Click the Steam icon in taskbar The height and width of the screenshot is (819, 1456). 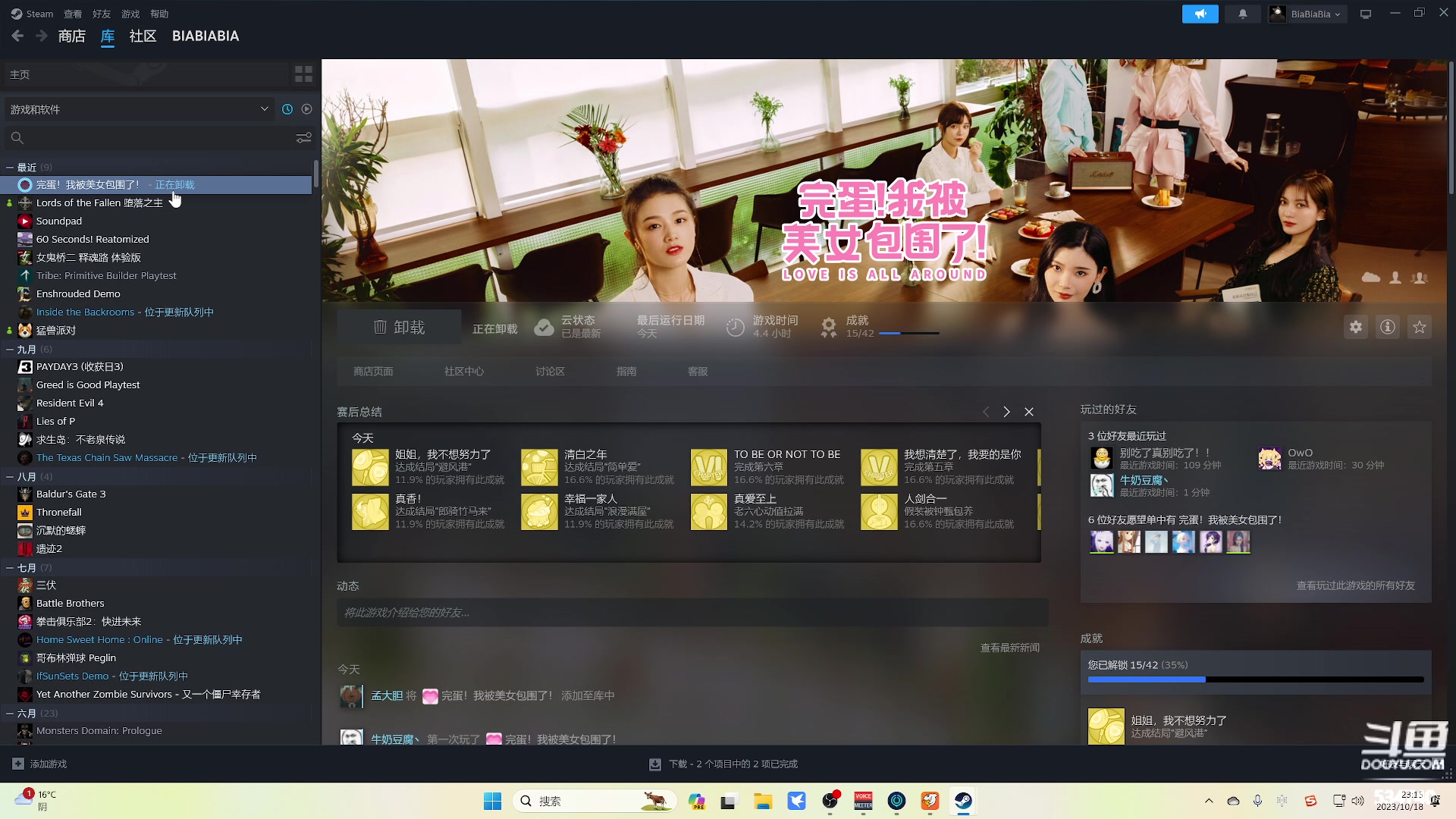click(963, 801)
